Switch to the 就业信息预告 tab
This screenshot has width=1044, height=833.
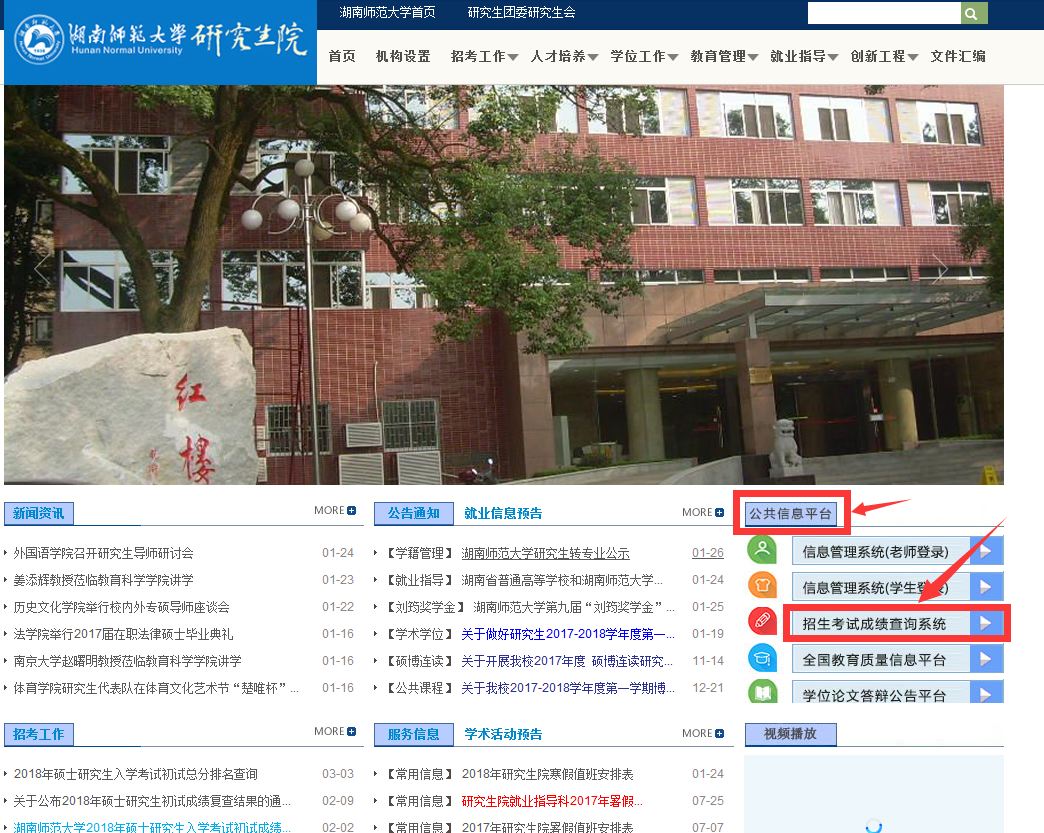pos(503,513)
